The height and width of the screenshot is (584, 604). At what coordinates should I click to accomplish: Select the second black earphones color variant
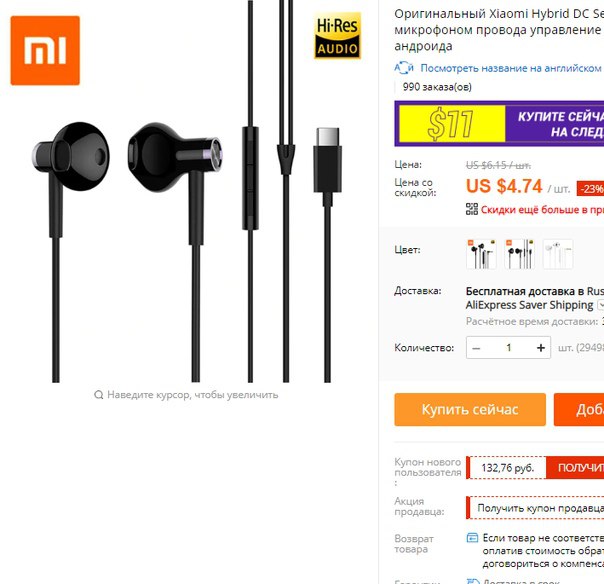(519, 254)
